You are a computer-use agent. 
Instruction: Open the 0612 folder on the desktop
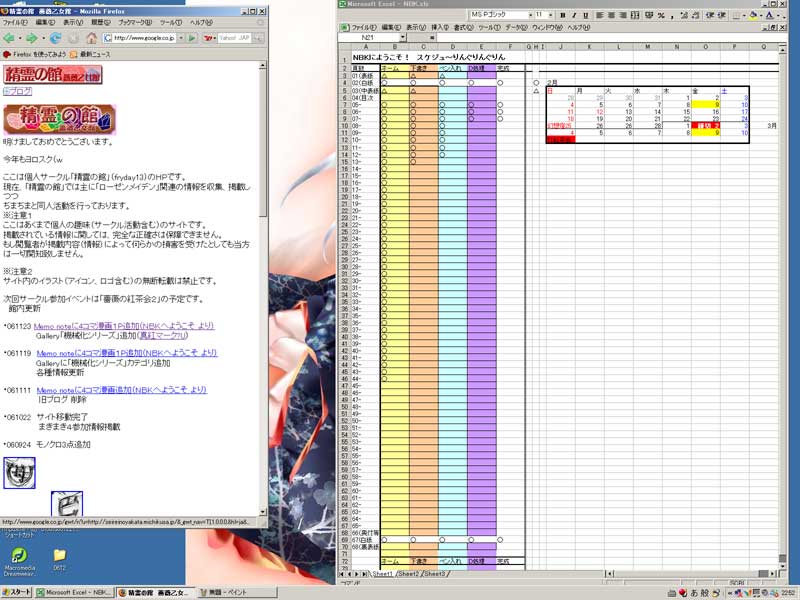coord(60,559)
